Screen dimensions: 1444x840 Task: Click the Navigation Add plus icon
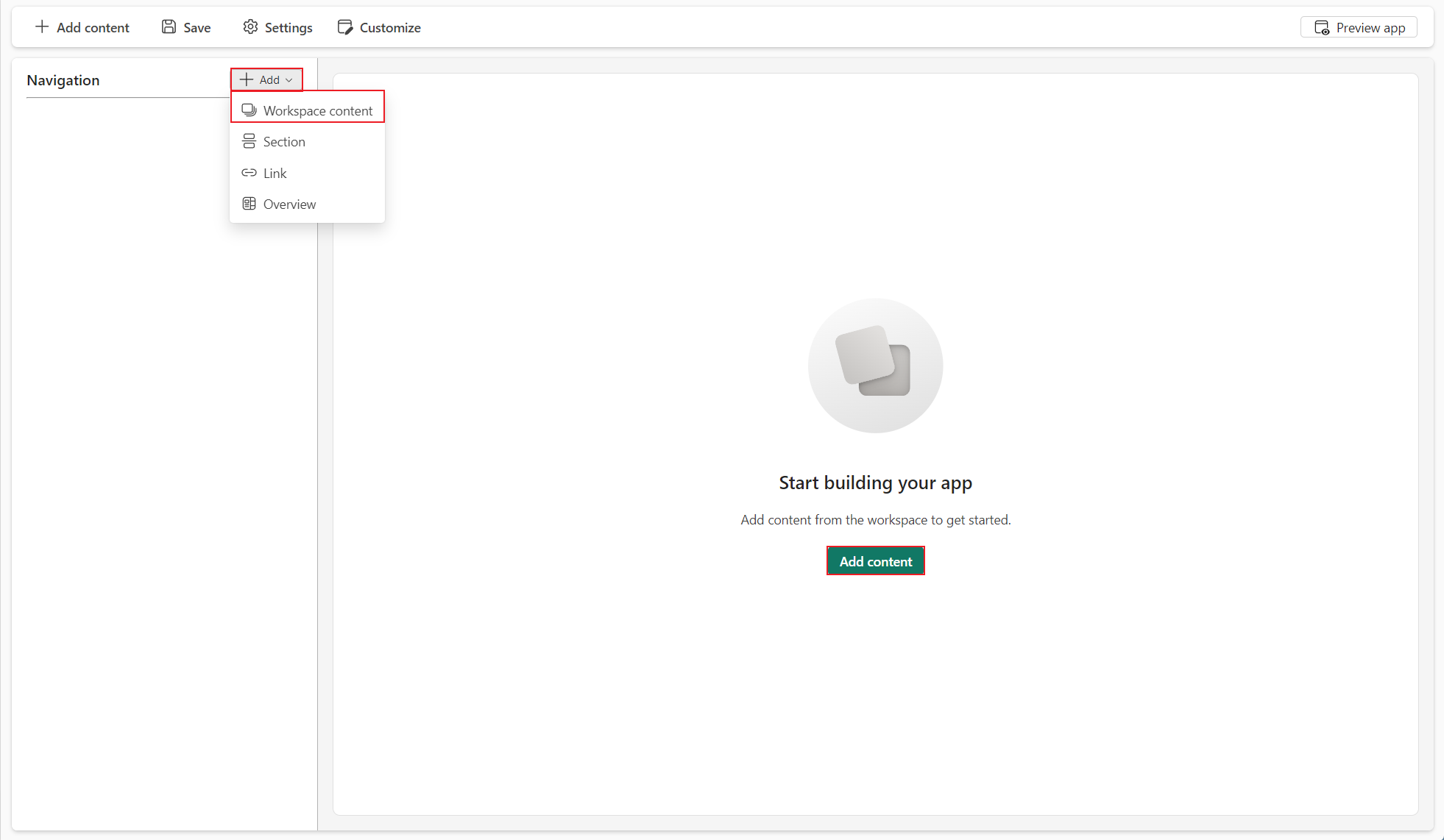[x=247, y=79]
